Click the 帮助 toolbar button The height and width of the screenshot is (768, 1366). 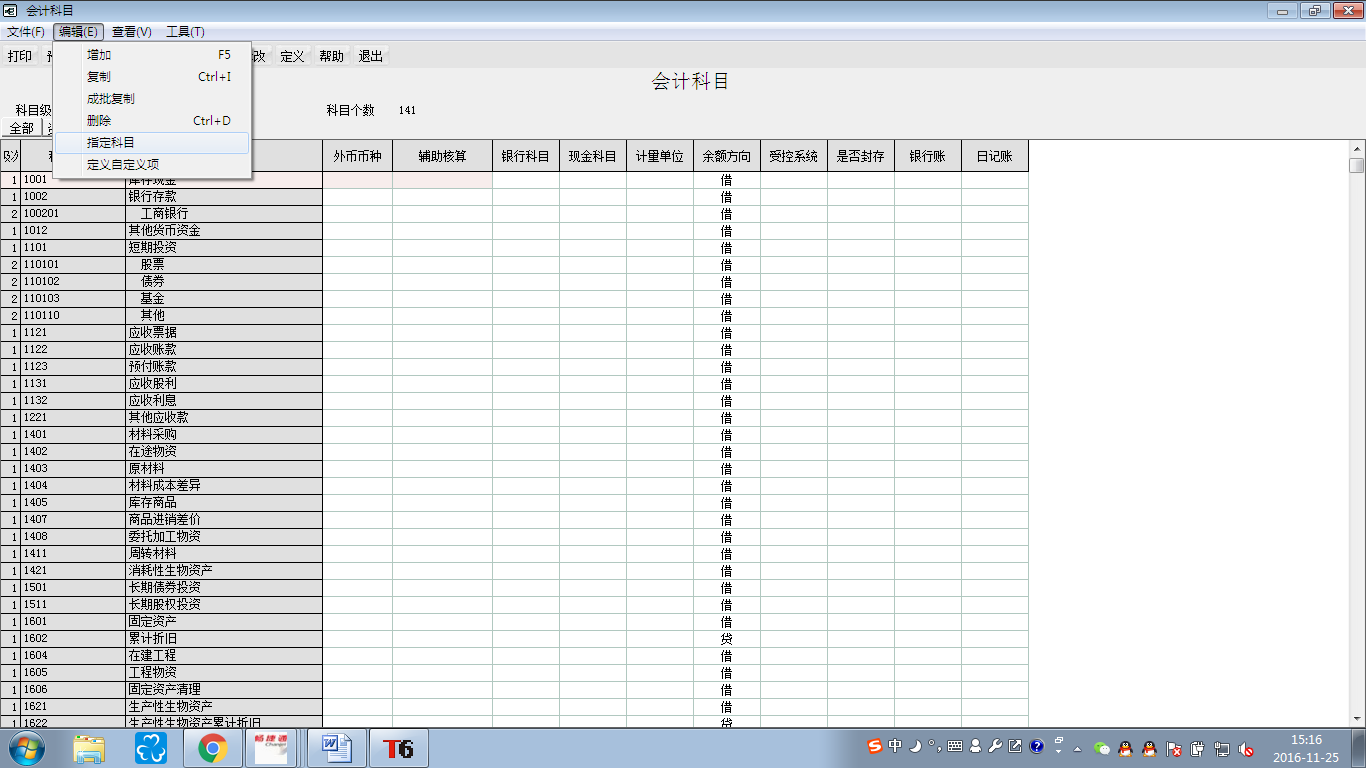coord(331,56)
